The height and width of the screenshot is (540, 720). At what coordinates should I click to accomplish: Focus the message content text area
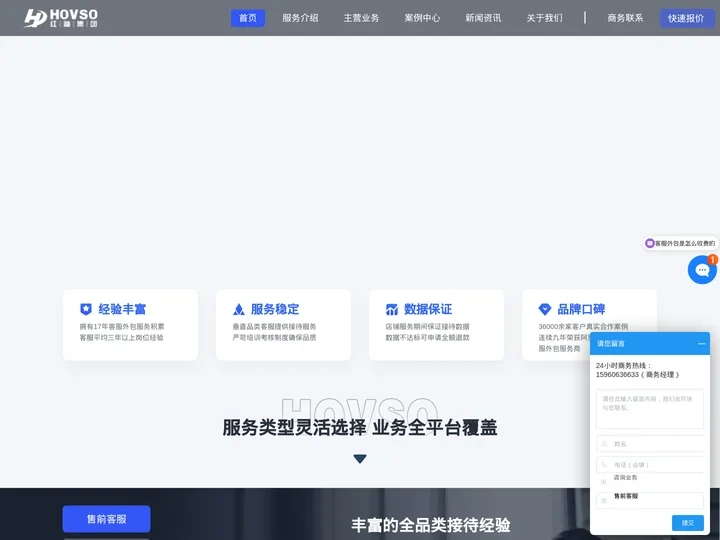point(649,409)
